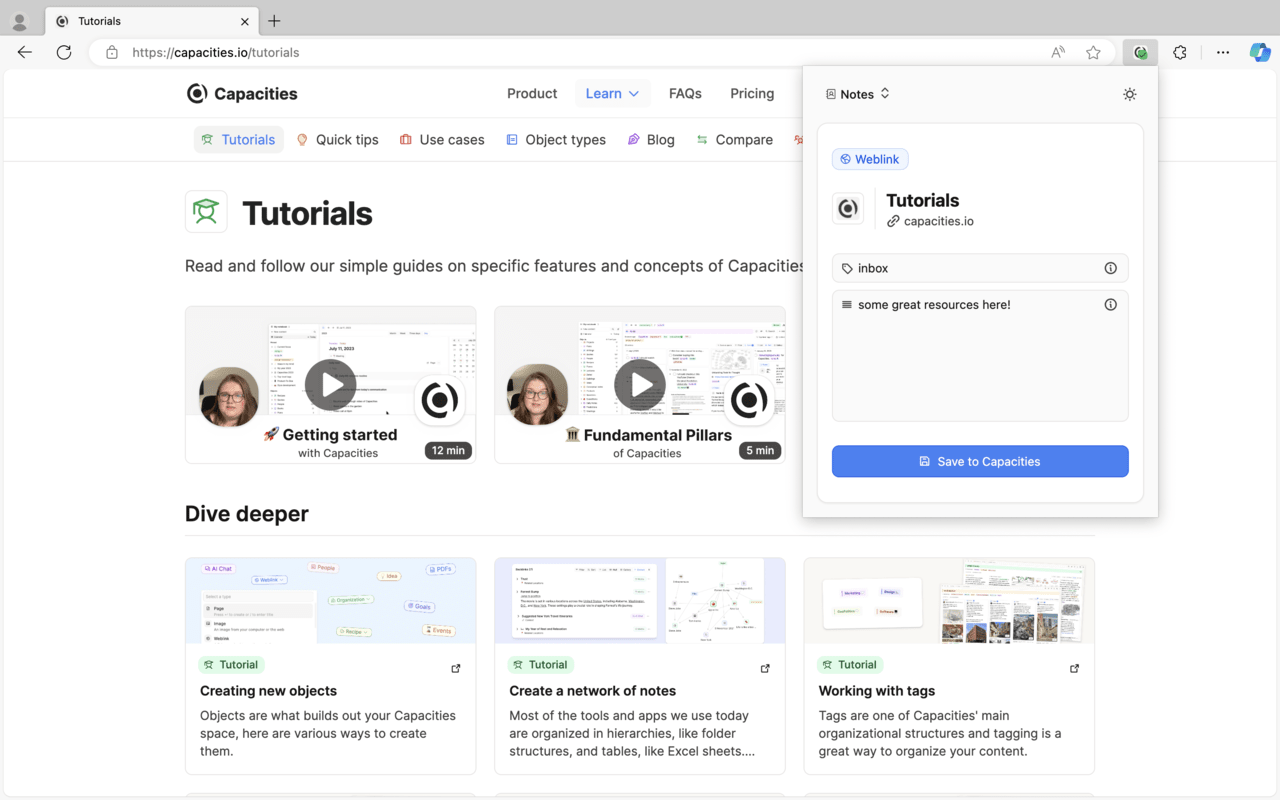Screen dimensions: 1280x800
Task: Switch to the Object types tab
Action: (556, 140)
